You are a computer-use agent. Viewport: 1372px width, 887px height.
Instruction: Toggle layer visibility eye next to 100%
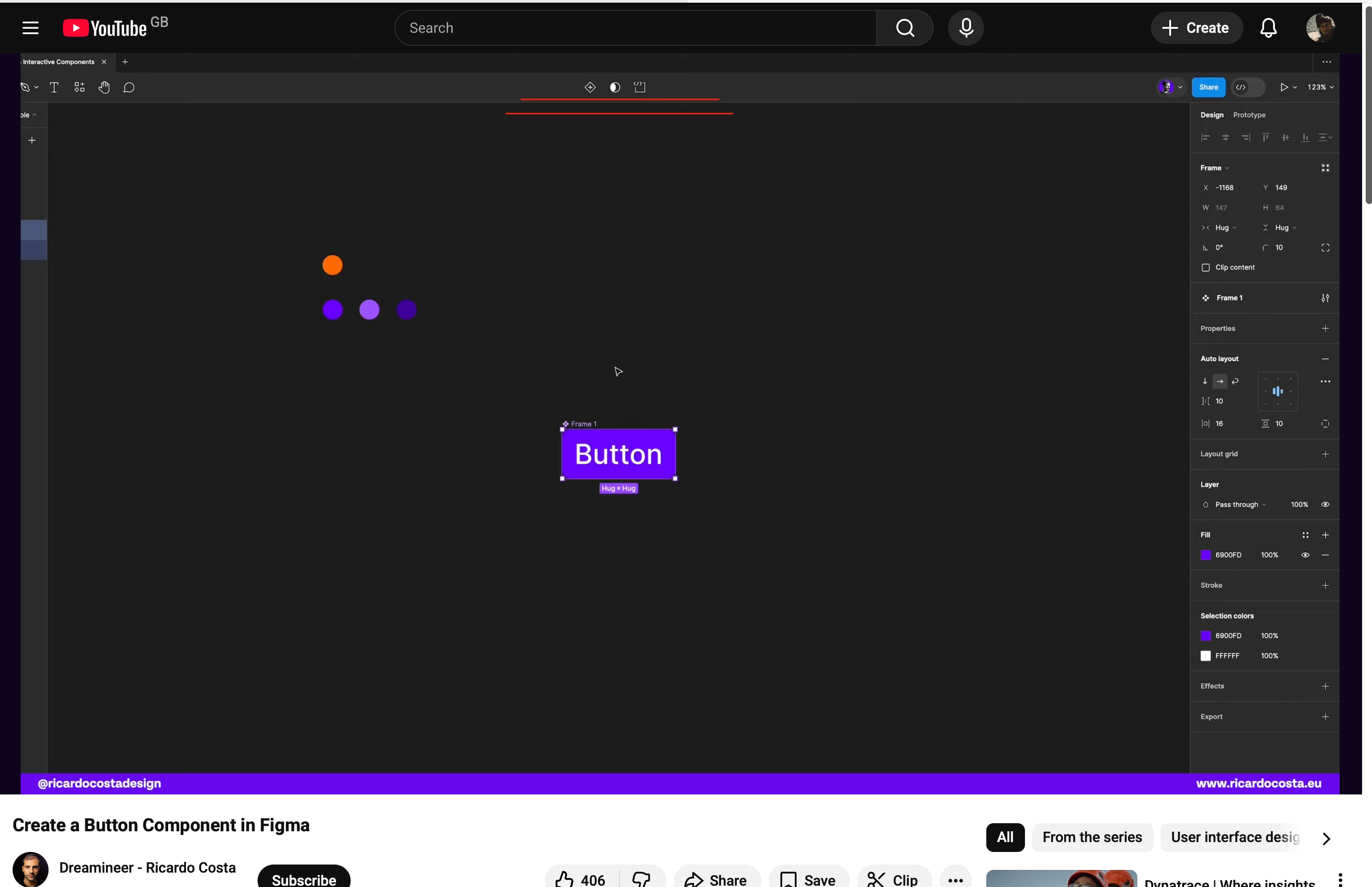1325,505
